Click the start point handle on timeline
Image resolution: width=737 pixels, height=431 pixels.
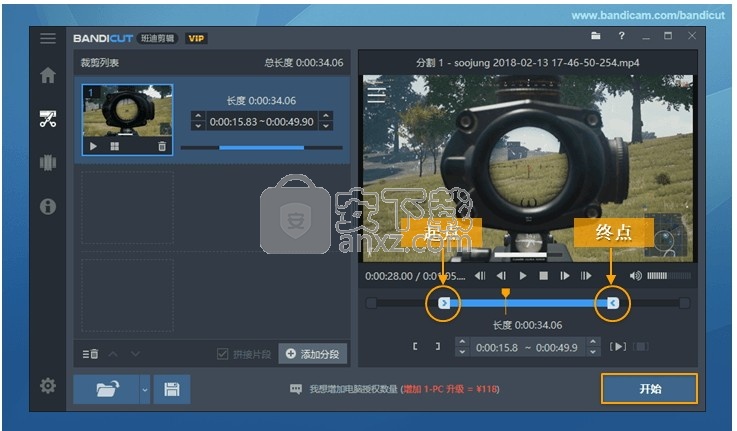click(x=444, y=303)
